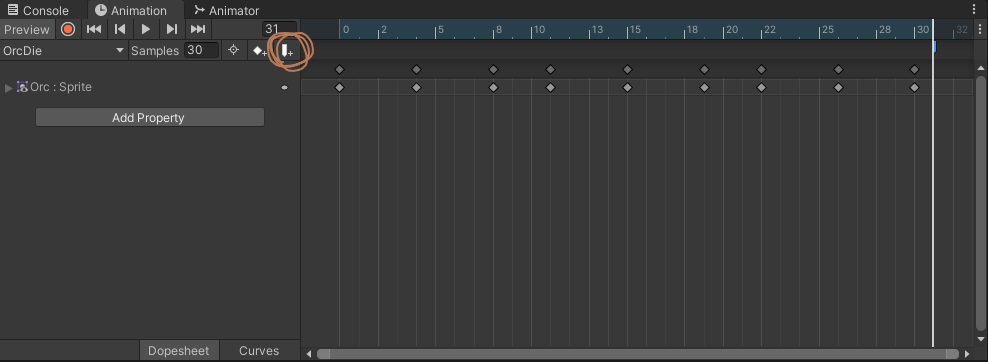Viewport: 988px width, 362px height.
Task: Jump to the next keyframe
Action: click(x=171, y=29)
